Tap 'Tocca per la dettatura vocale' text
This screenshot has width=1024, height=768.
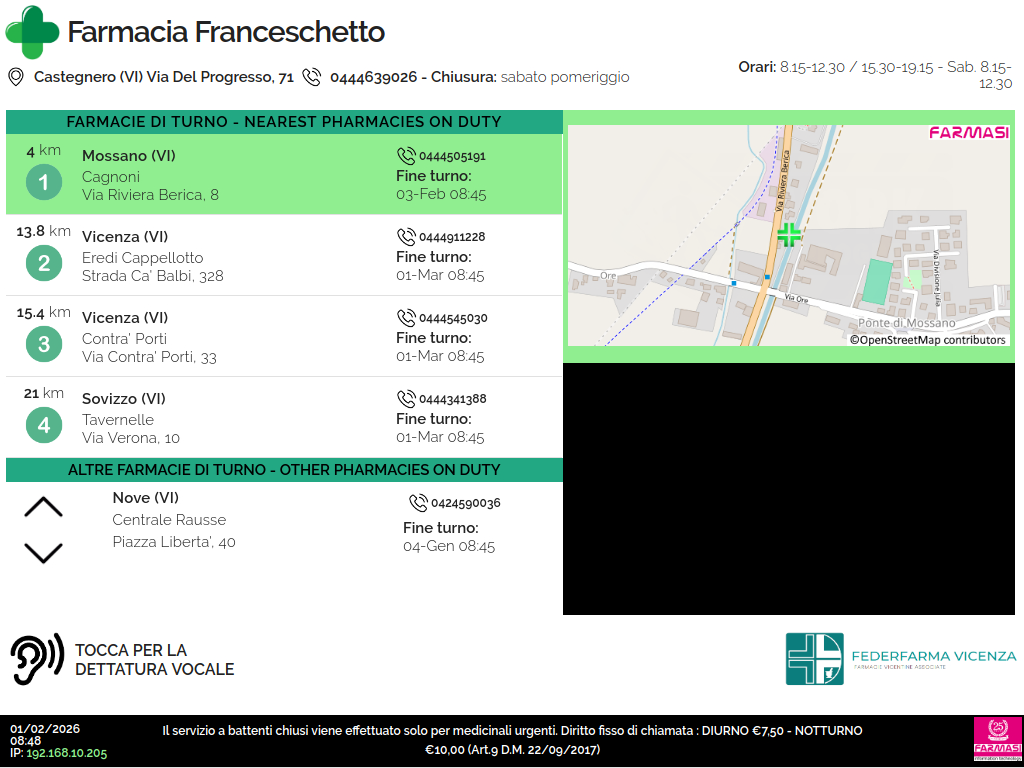point(154,660)
